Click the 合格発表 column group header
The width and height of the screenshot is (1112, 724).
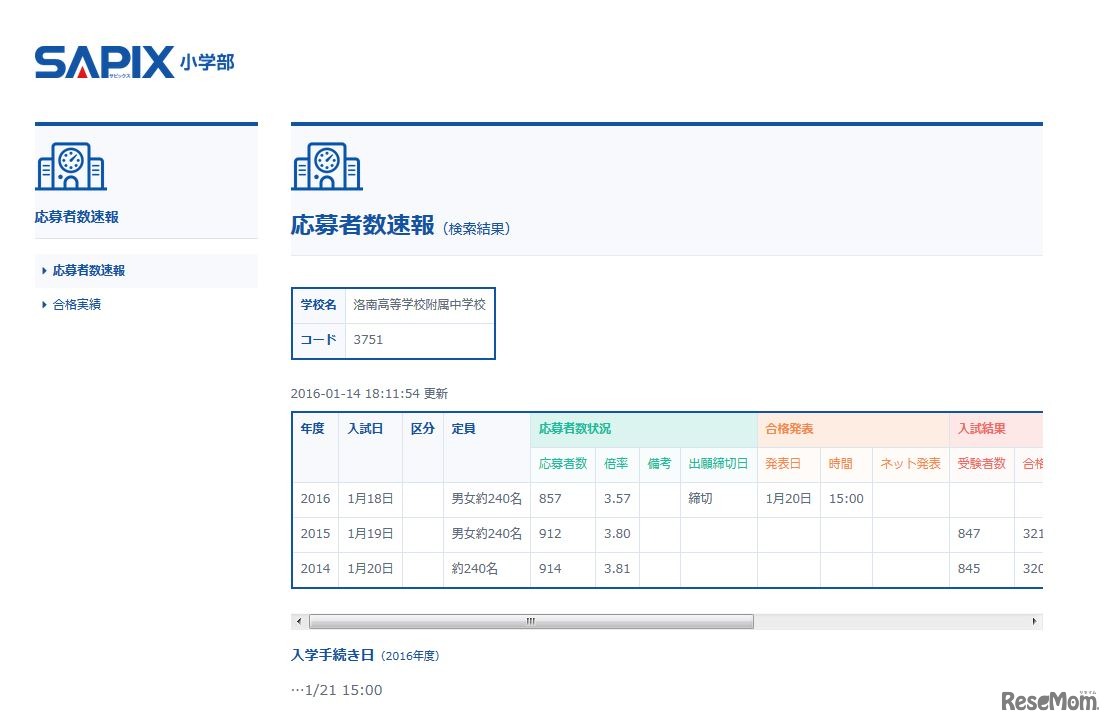(x=789, y=429)
